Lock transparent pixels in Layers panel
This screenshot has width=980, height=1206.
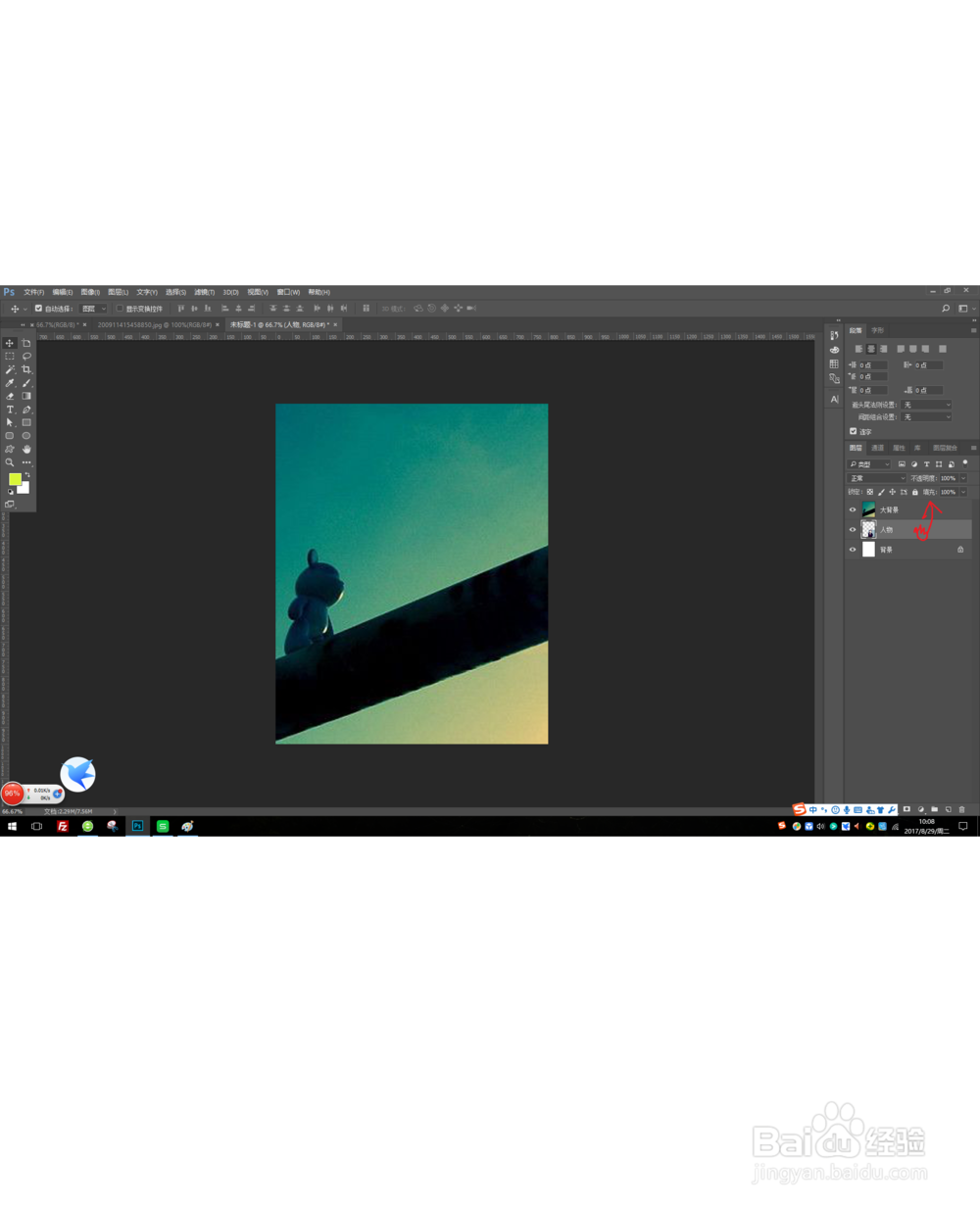coord(870,492)
